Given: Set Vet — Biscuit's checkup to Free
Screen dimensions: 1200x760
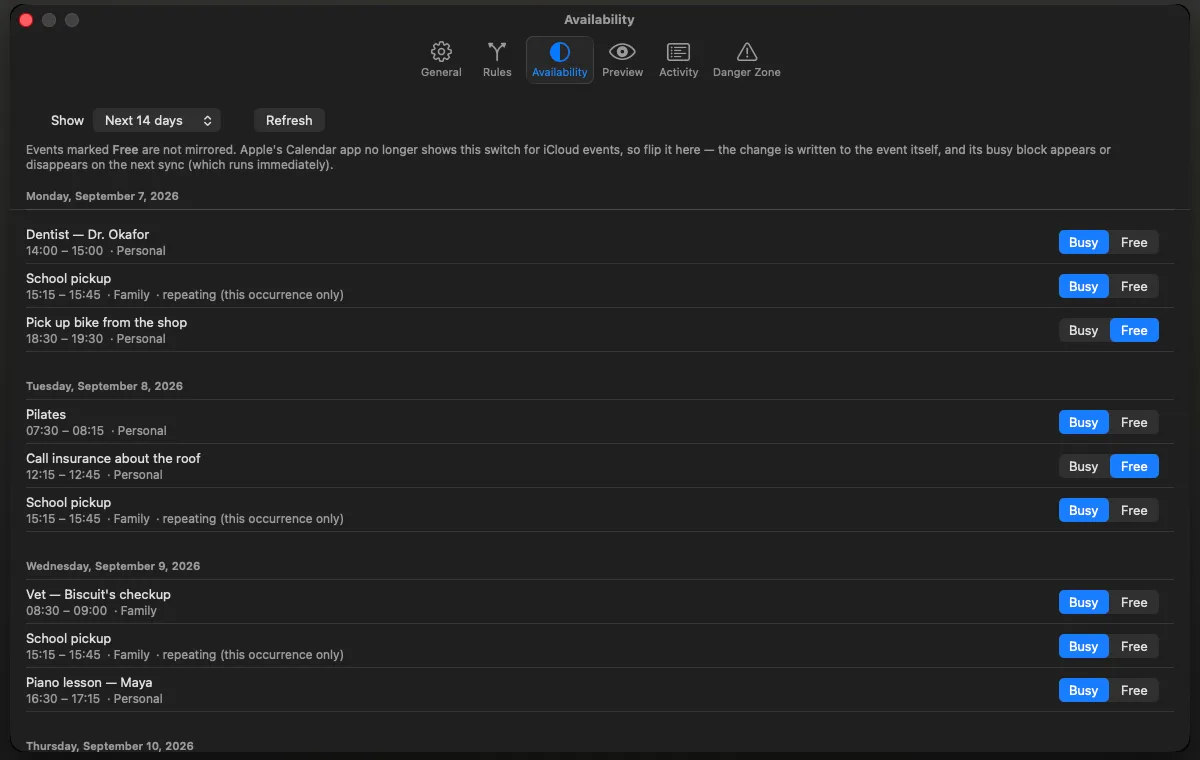Looking at the screenshot, I should [x=1134, y=602].
